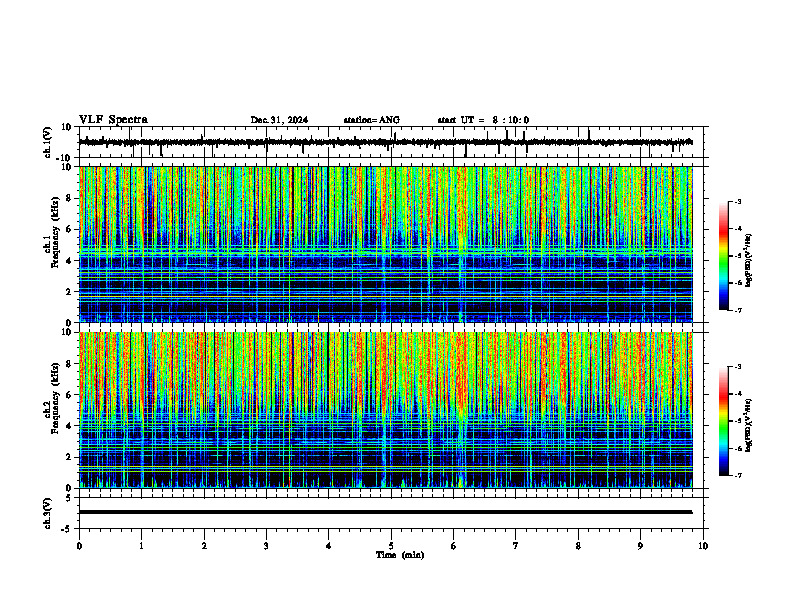
Task: Click the "5" tick on the ch.3(V) axis
Action: pos(69,497)
